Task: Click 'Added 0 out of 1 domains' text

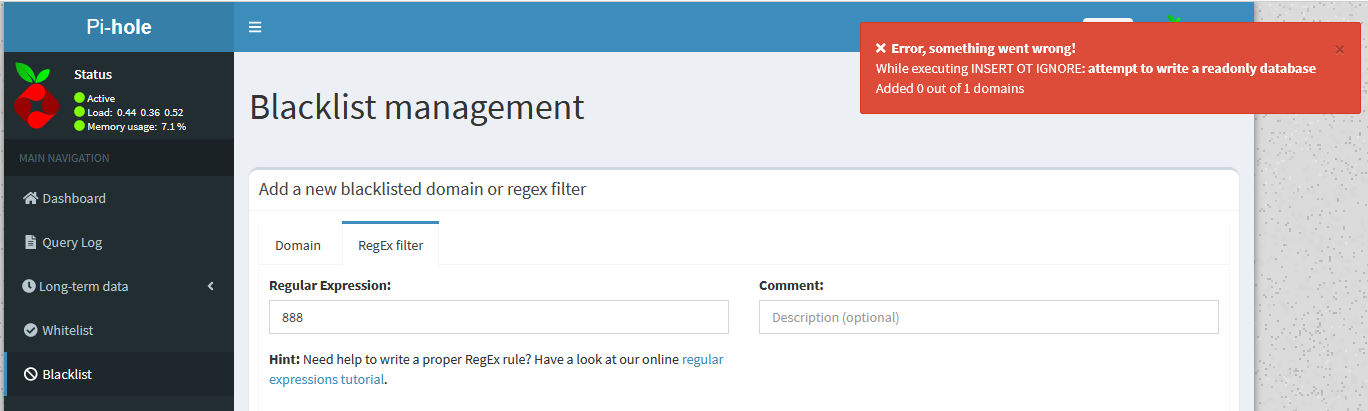Action: [x=950, y=88]
